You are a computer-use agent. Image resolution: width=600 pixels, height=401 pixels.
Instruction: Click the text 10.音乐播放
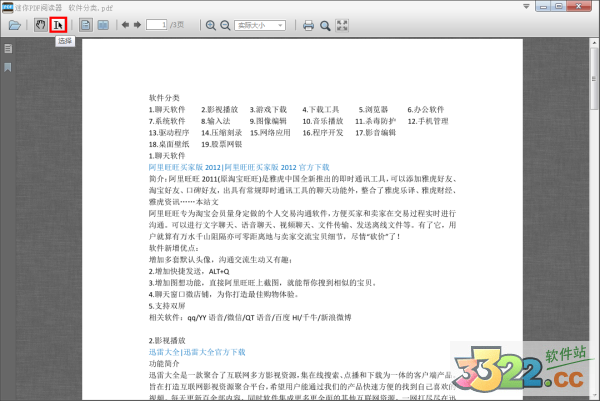(x=323, y=121)
